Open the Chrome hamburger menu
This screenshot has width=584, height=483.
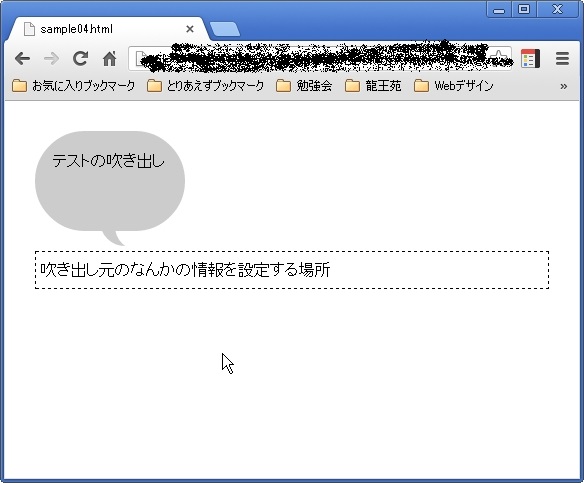[562, 59]
